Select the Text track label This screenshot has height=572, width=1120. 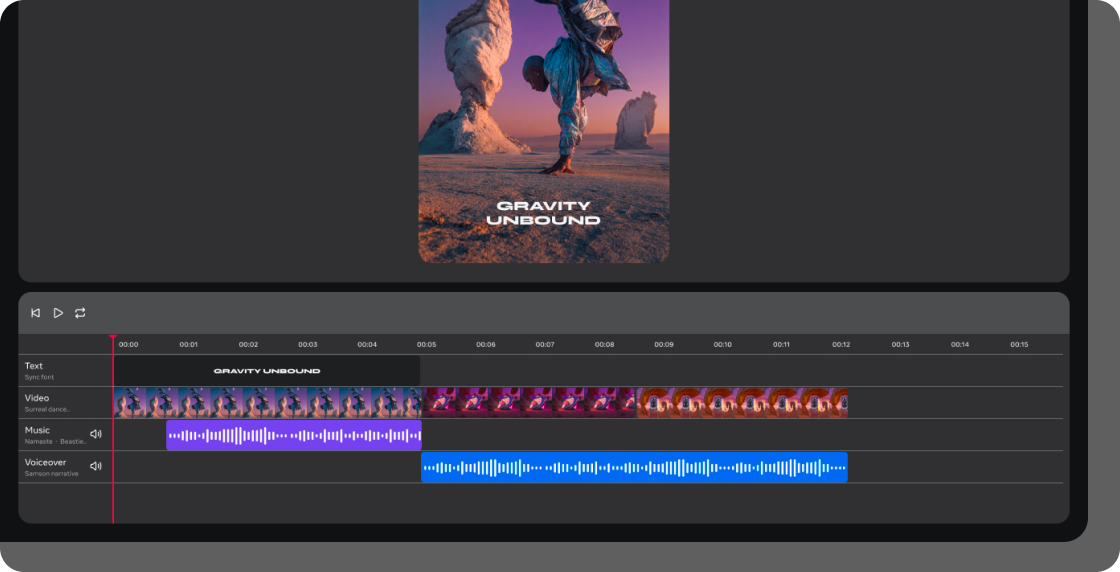click(34, 366)
